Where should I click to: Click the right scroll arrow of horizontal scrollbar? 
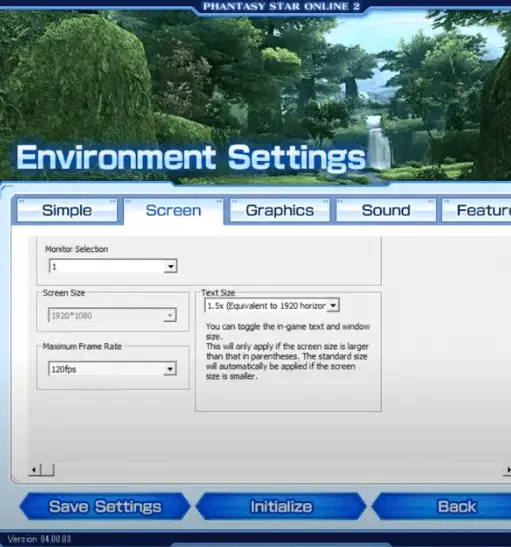point(508,470)
